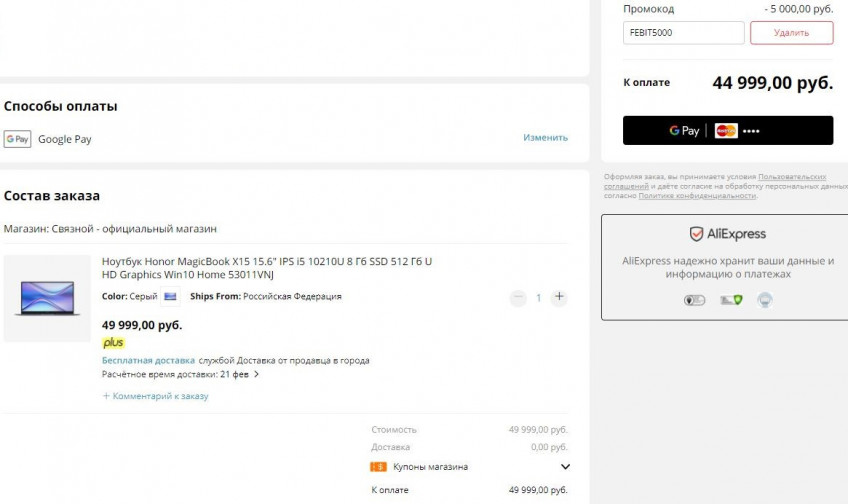Click Изменить to change payment method
The height and width of the screenshot is (504, 848).
pyautogui.click(x=545, y=137)
